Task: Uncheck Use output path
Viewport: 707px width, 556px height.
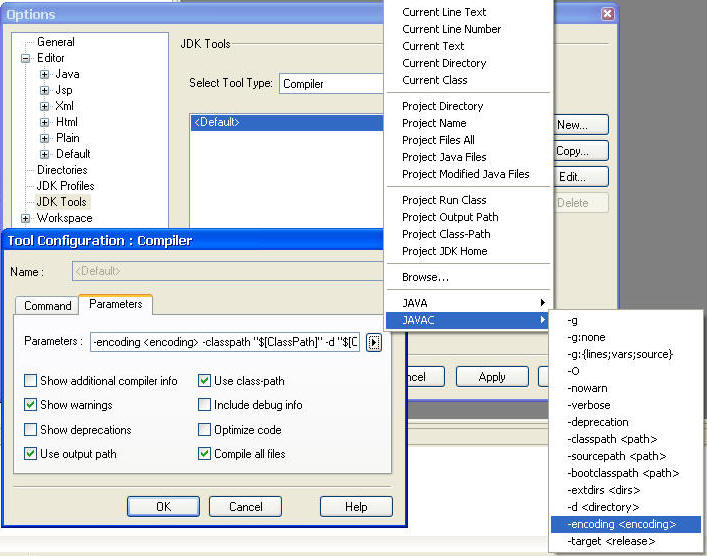Action: pos(30,453)
